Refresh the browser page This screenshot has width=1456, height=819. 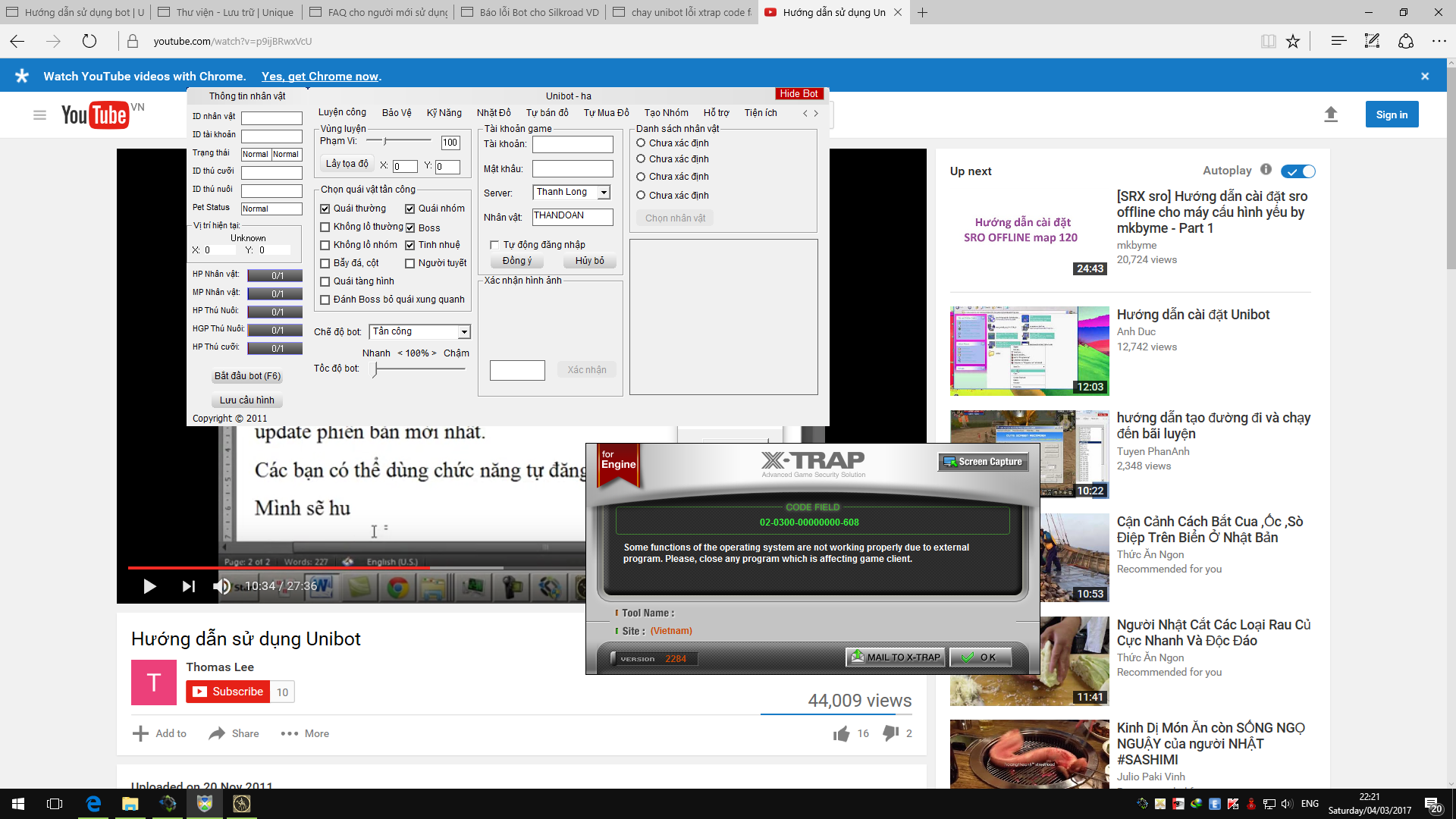point(89,41)
